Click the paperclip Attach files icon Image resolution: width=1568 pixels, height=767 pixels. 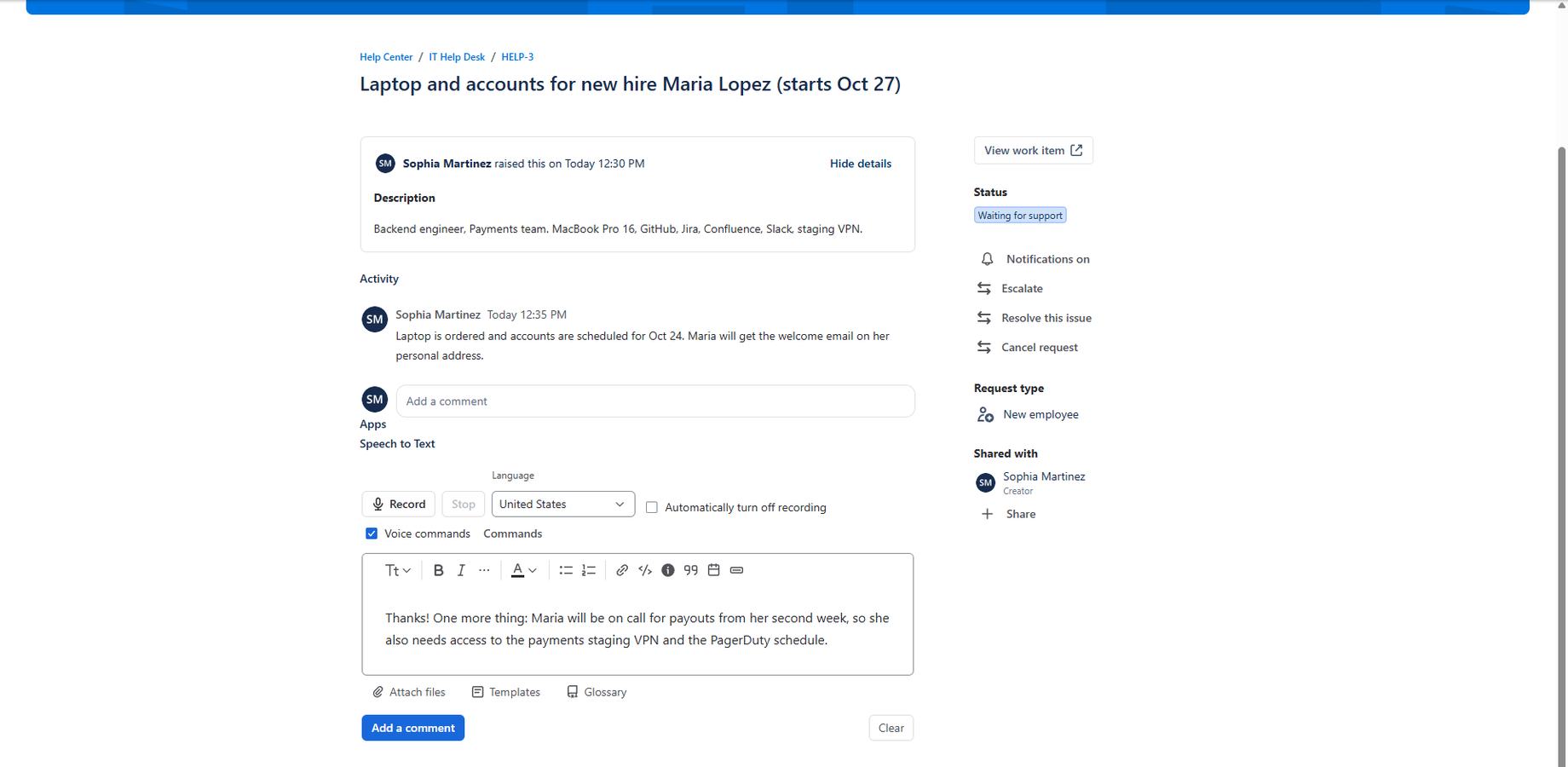pos(378,692)
